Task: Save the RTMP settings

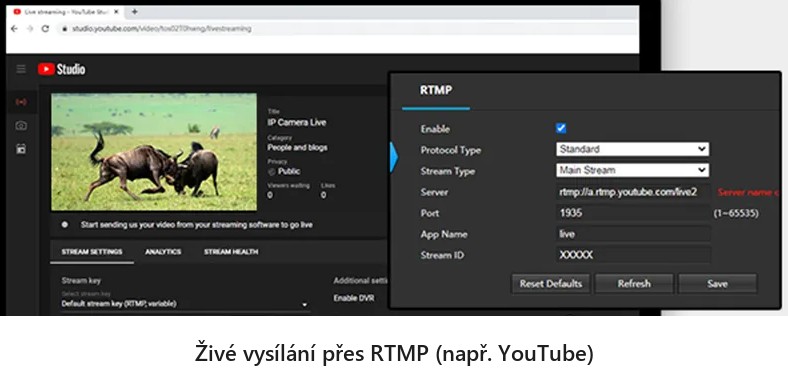Action: pyautogui.click(x=717, y=283)
